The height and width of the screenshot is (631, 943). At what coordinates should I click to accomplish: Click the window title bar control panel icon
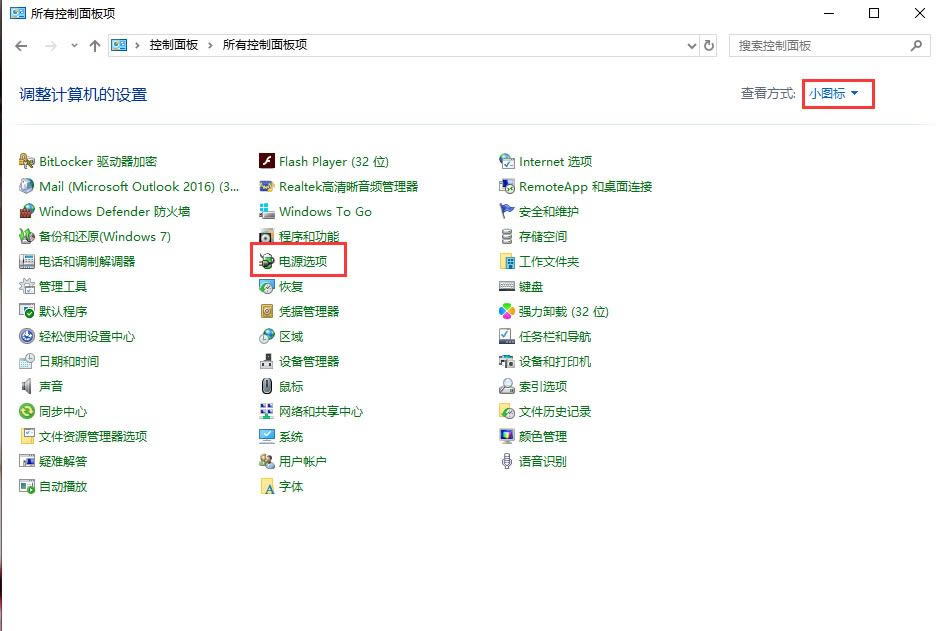(x=18, y=13)
